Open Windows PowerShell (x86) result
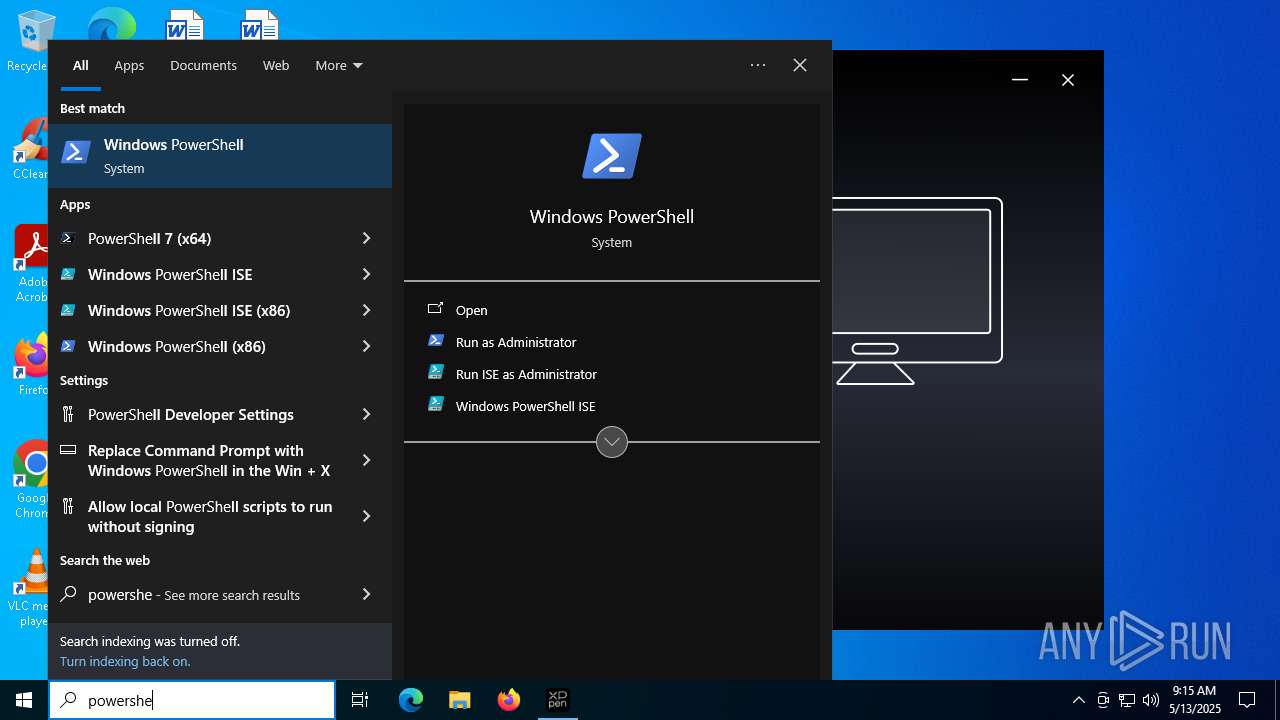Viewport: 1280px width, 720px height. coord(198,346)
